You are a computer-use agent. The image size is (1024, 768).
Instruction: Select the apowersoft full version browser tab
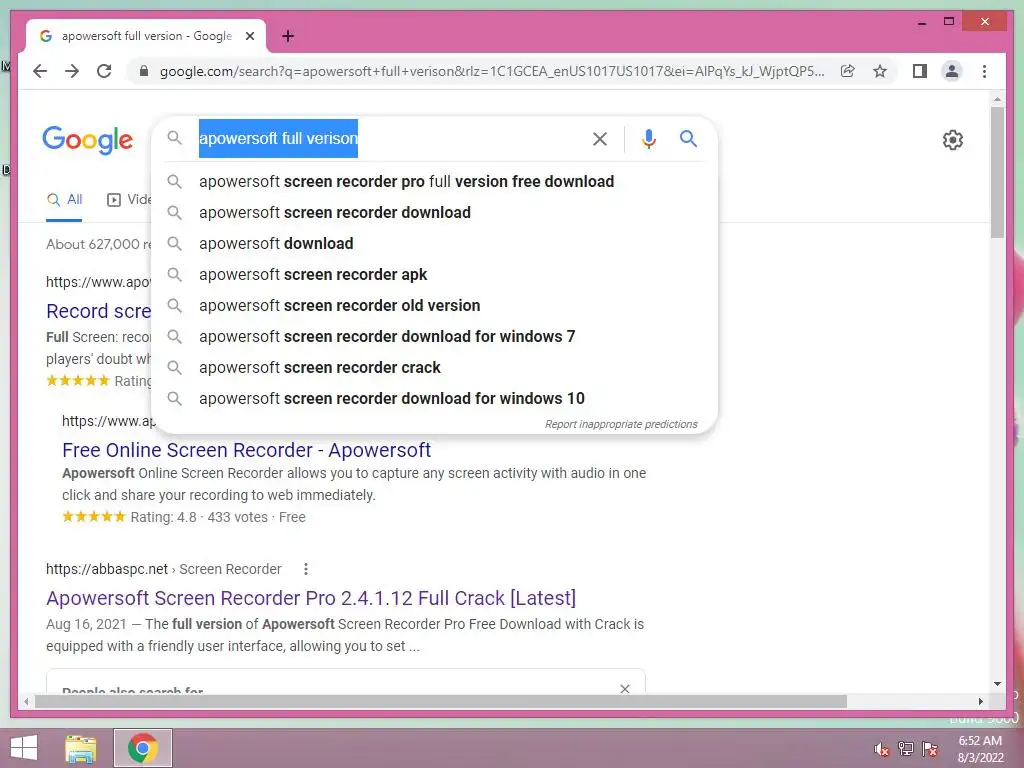click(146, 36)
